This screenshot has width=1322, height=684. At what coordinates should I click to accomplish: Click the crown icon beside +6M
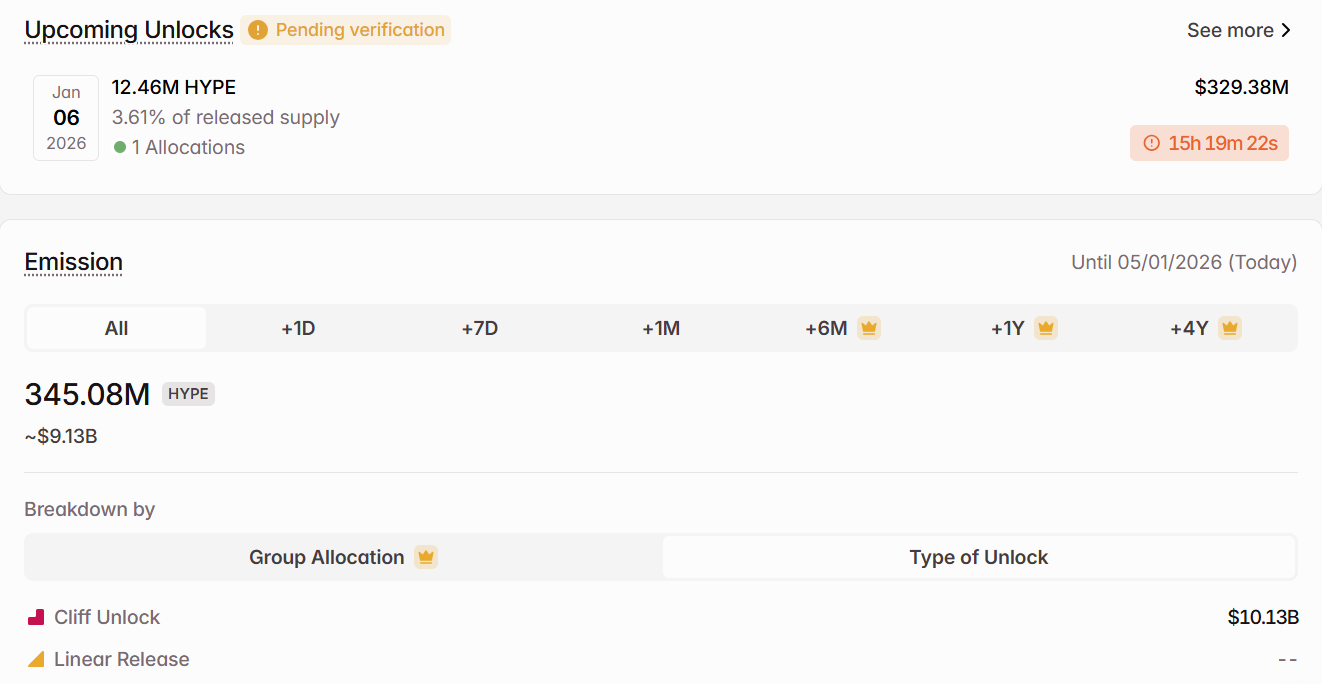869,328
